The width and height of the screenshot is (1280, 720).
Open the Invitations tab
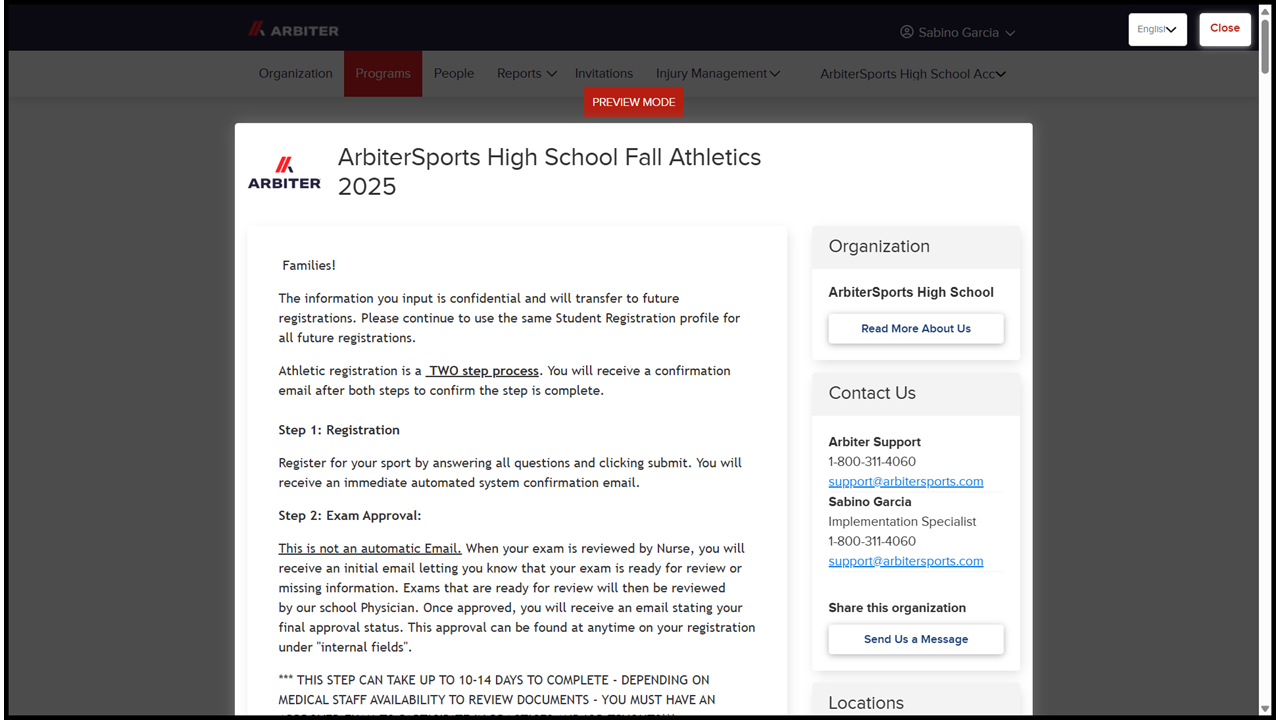click(x=604, y=73)
